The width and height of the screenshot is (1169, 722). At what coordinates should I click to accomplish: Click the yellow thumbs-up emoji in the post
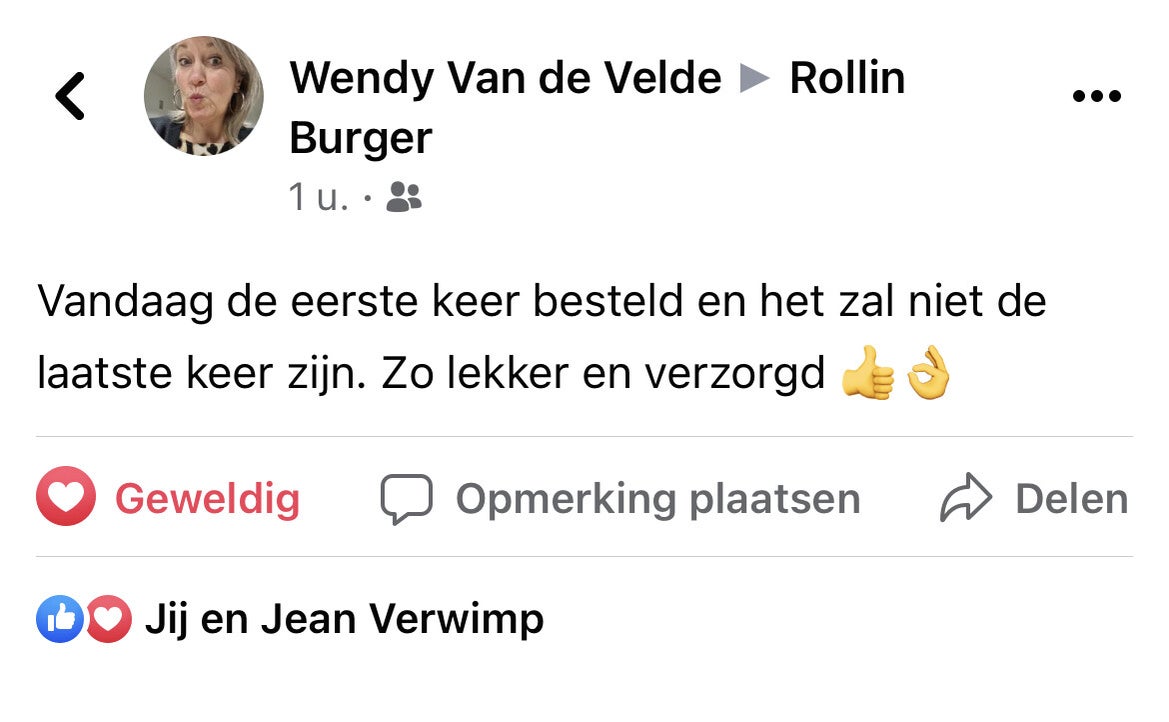pos(867,373)
